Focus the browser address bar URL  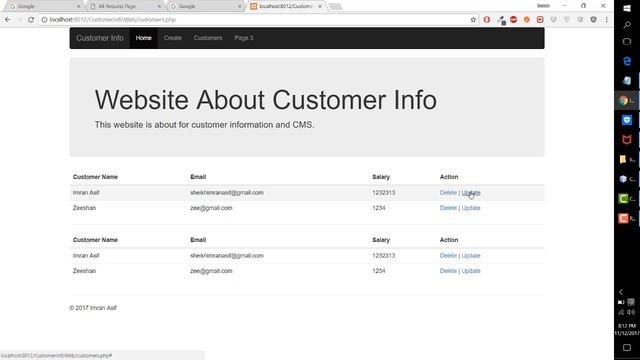pos(113,20)
